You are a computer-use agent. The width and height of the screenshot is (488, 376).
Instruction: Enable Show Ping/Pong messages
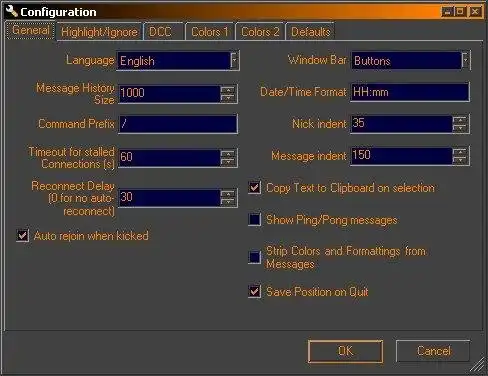[254, 219]
